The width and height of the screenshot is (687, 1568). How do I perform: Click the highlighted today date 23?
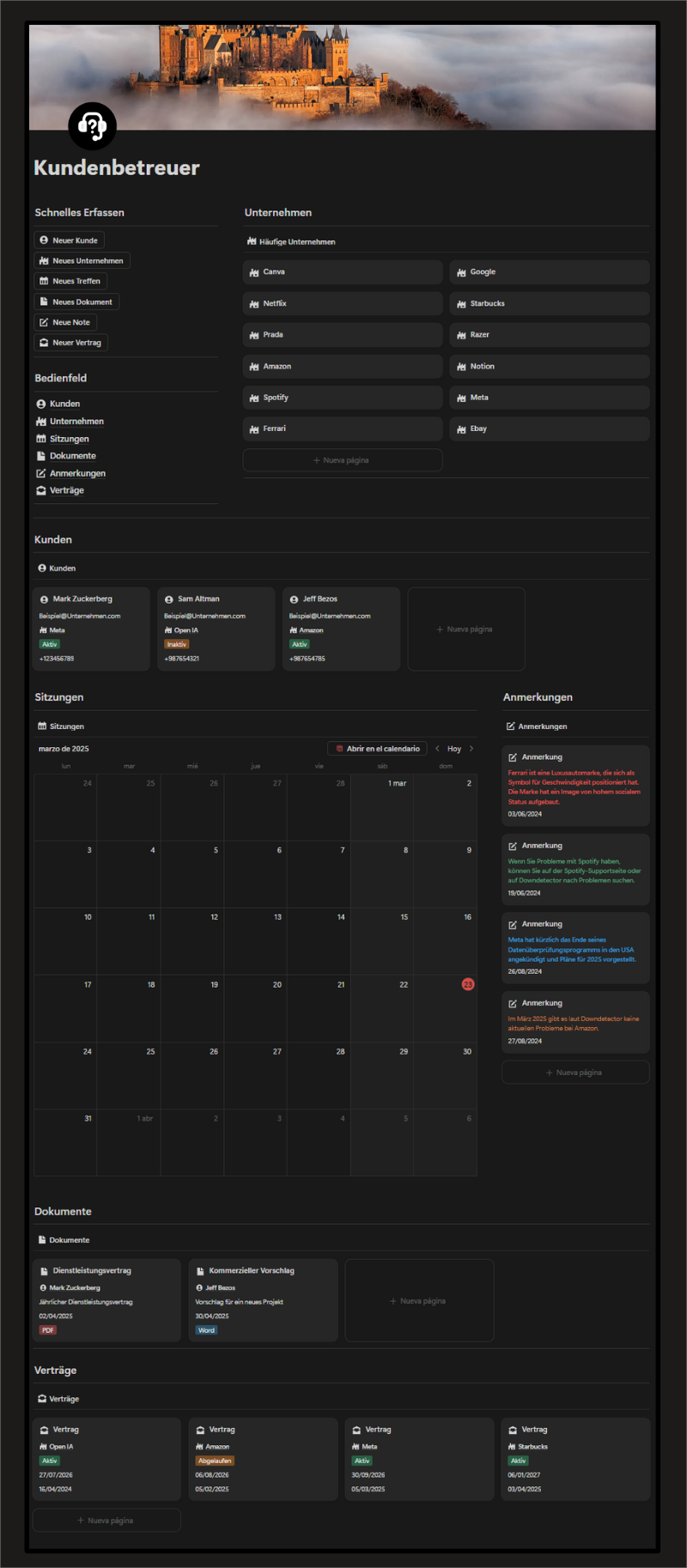tap(468, 984)
